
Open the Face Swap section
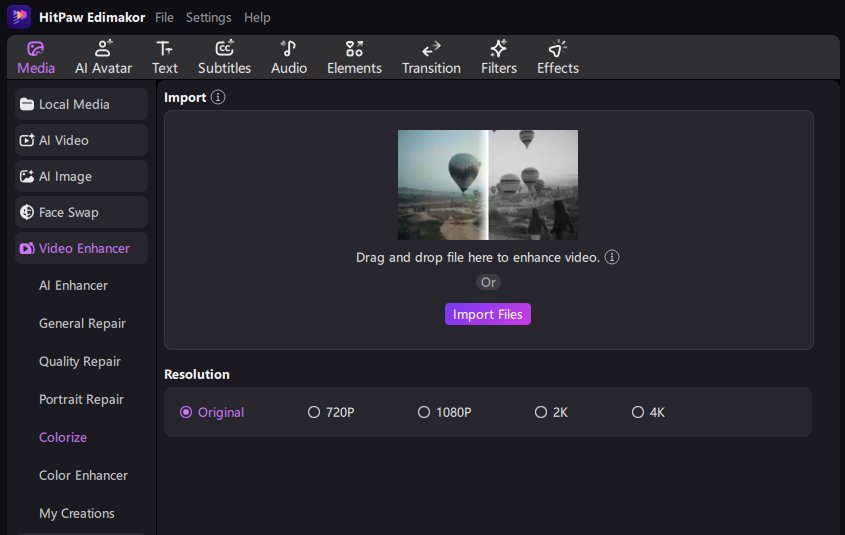pos(81,212)
